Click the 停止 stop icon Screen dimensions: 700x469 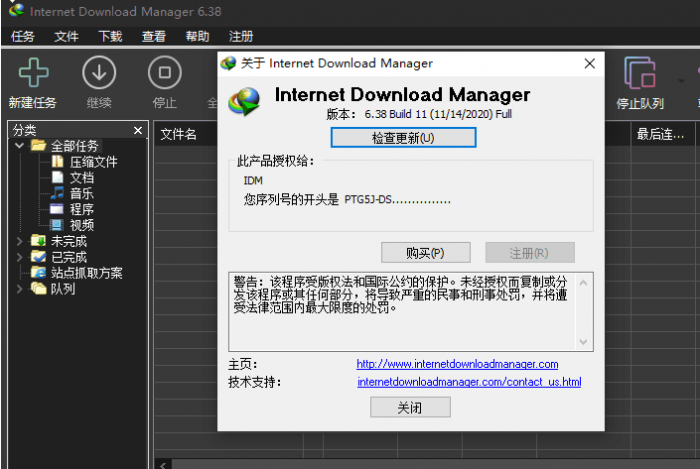click(x=165, y=72)
